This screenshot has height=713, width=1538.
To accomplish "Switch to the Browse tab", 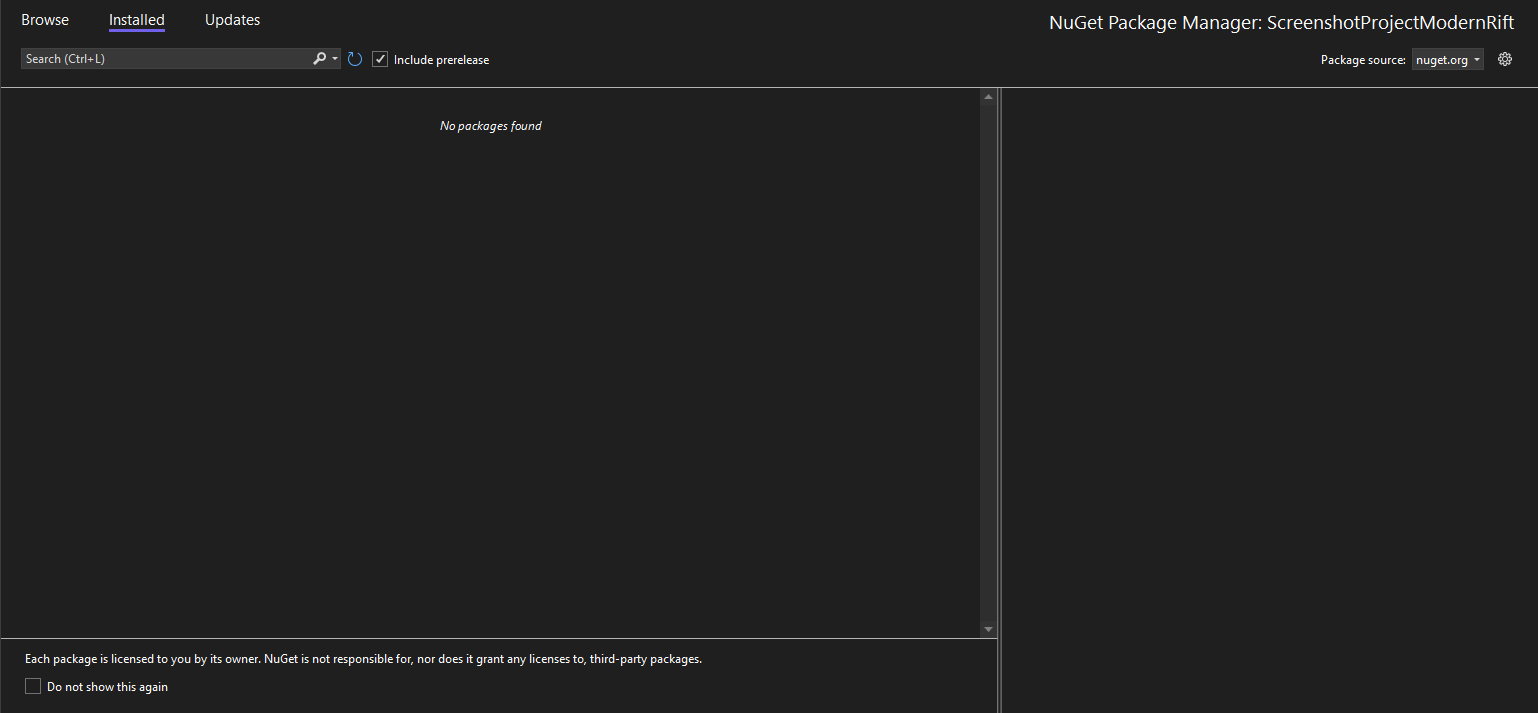I will 45,20.
